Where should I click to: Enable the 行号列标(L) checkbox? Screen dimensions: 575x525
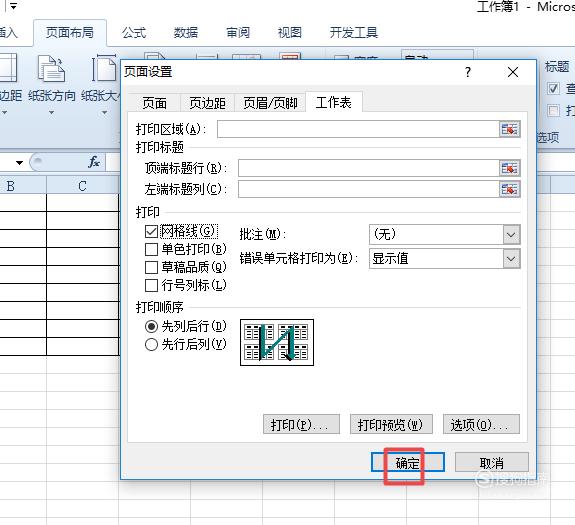(151, 285)
